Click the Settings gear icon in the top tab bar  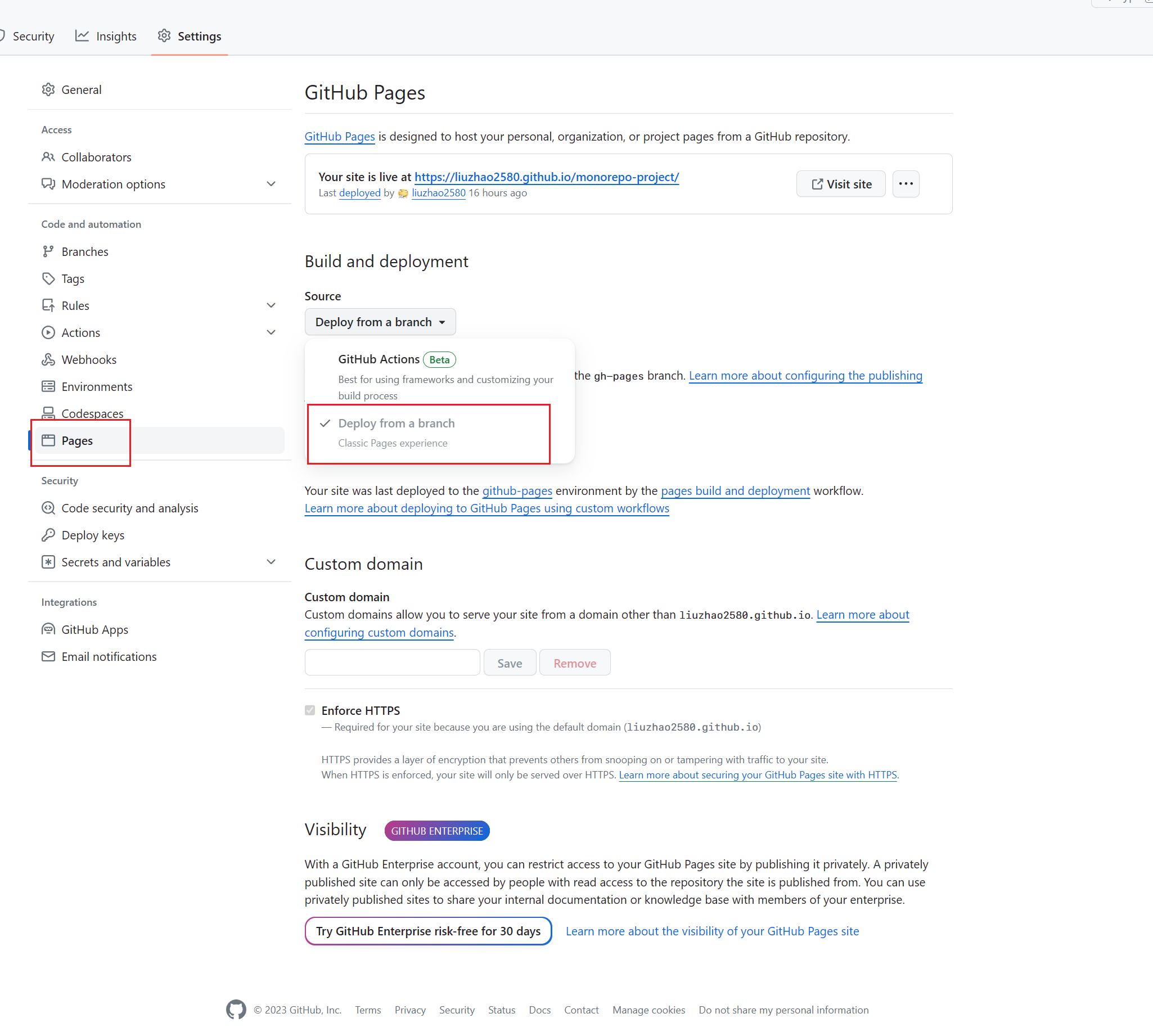(164, 36)
